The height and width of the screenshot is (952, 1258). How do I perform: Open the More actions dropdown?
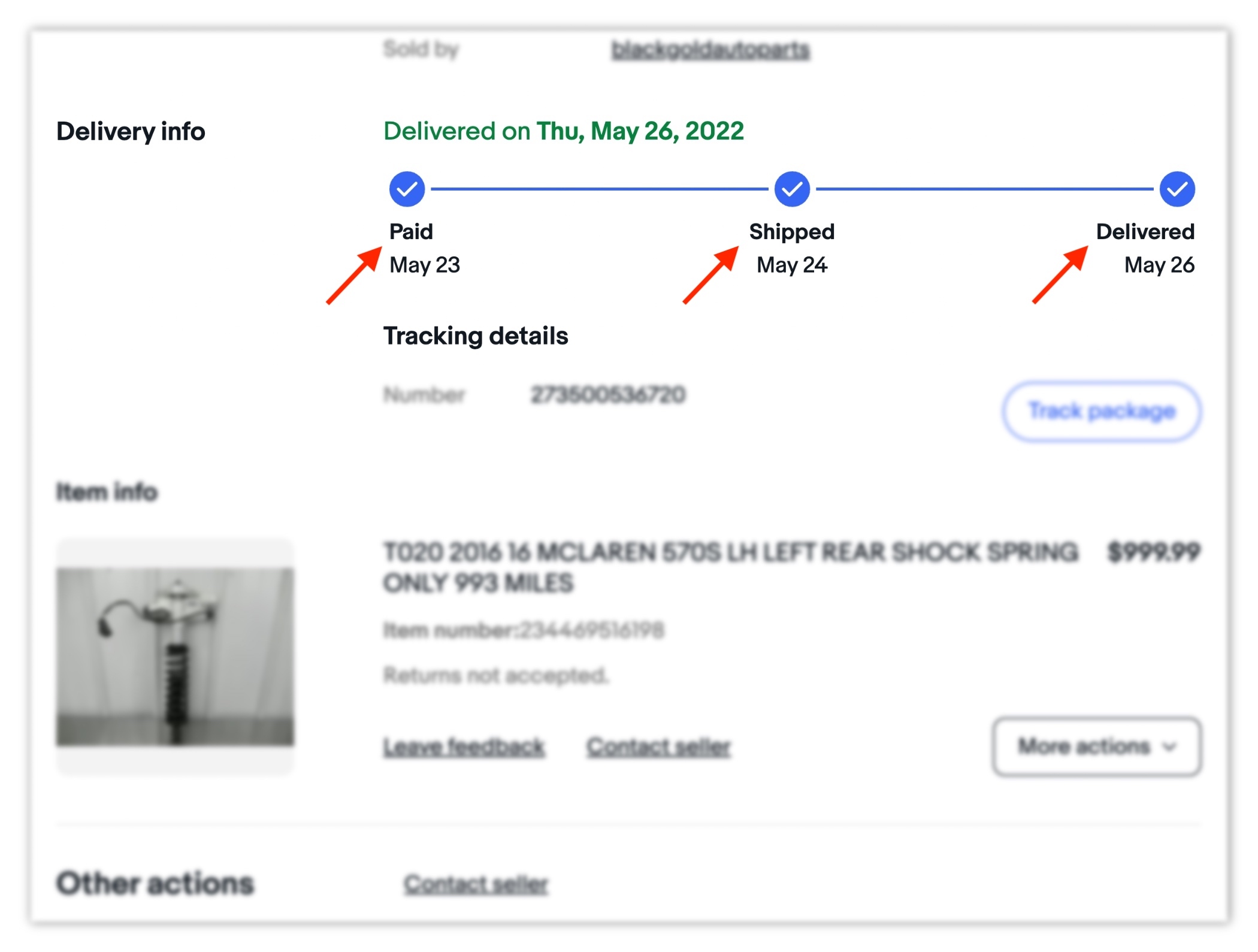pos(1096,747)
